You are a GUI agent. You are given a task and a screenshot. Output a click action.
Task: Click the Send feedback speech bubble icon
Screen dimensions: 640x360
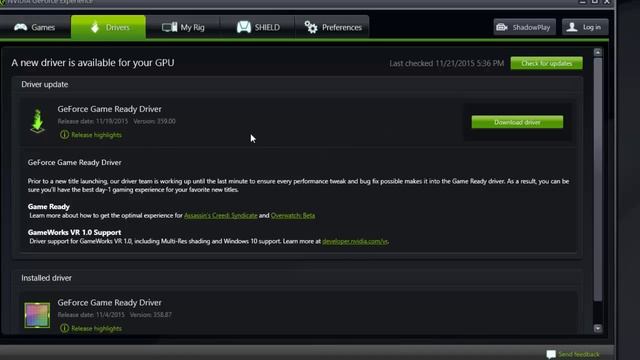coord(551,354)
